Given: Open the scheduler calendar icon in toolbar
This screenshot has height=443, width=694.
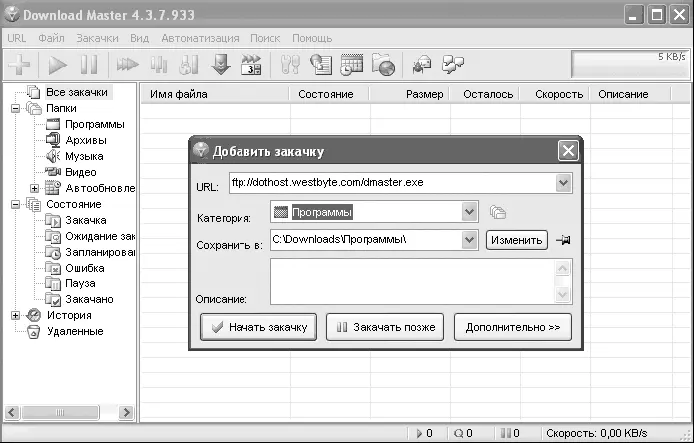Looking at the screenshot, I should (351, 65).
